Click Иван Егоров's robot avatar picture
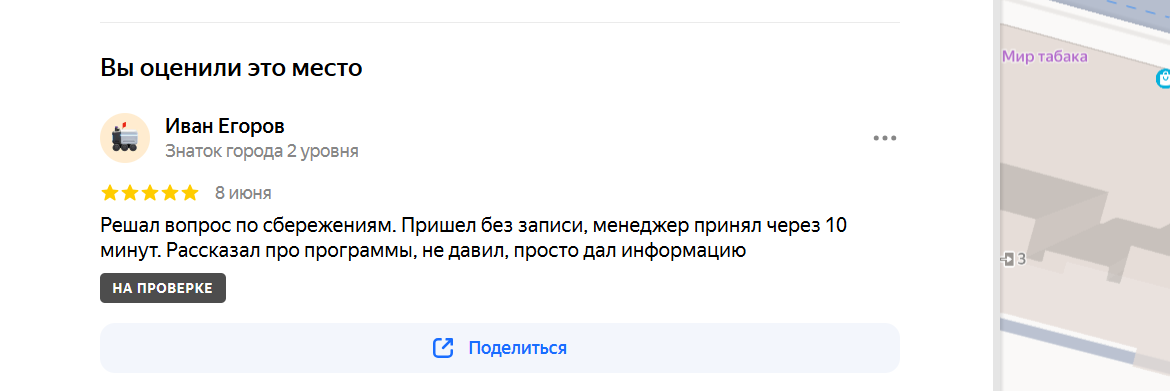The width and height of the screenshot is (1170, 391). pos(125,138)
